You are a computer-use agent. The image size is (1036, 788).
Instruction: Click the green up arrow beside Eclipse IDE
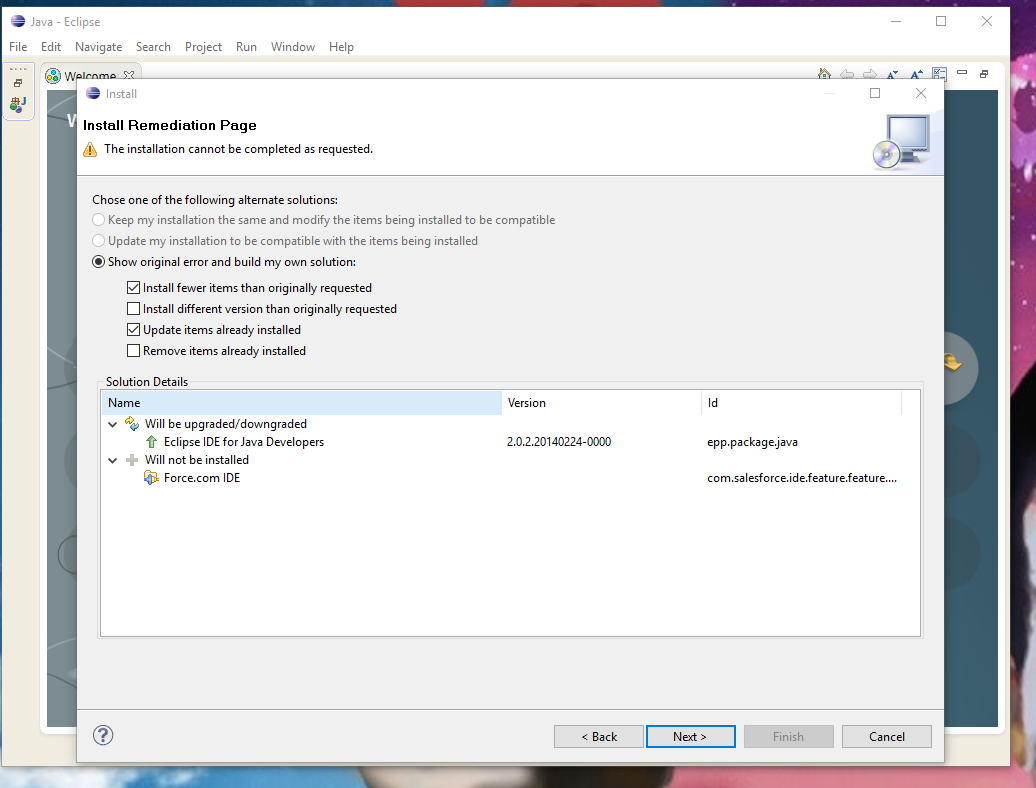151,442
